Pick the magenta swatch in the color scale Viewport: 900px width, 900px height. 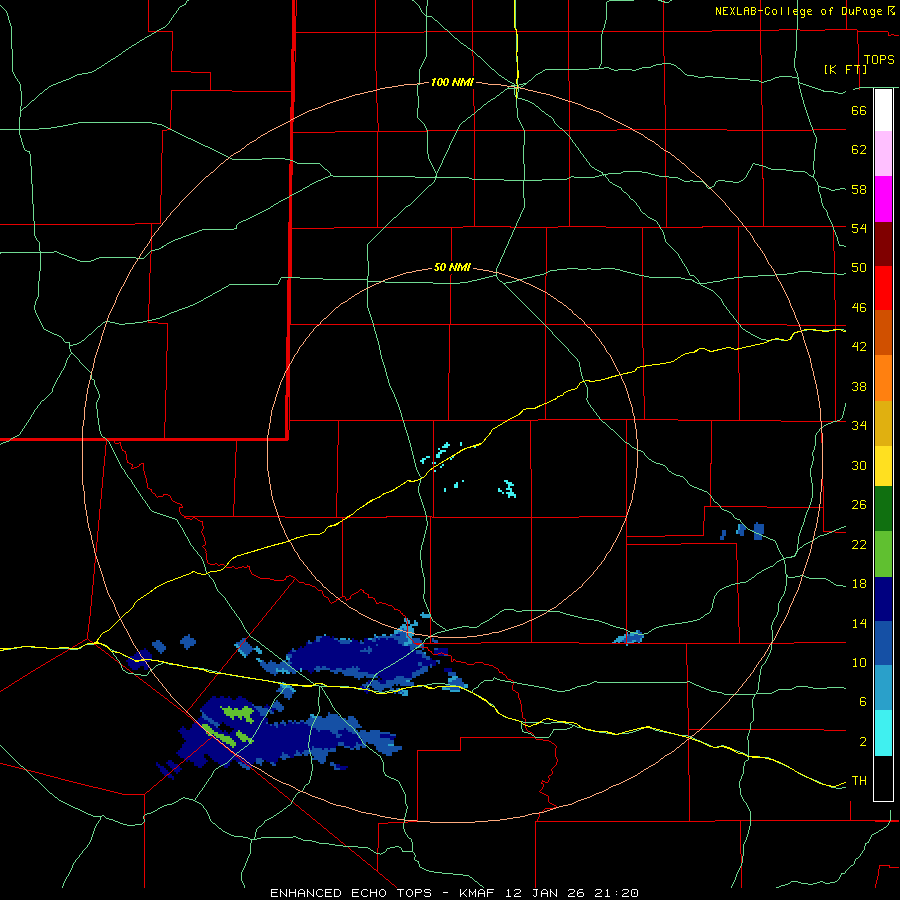tap(883, 199)
